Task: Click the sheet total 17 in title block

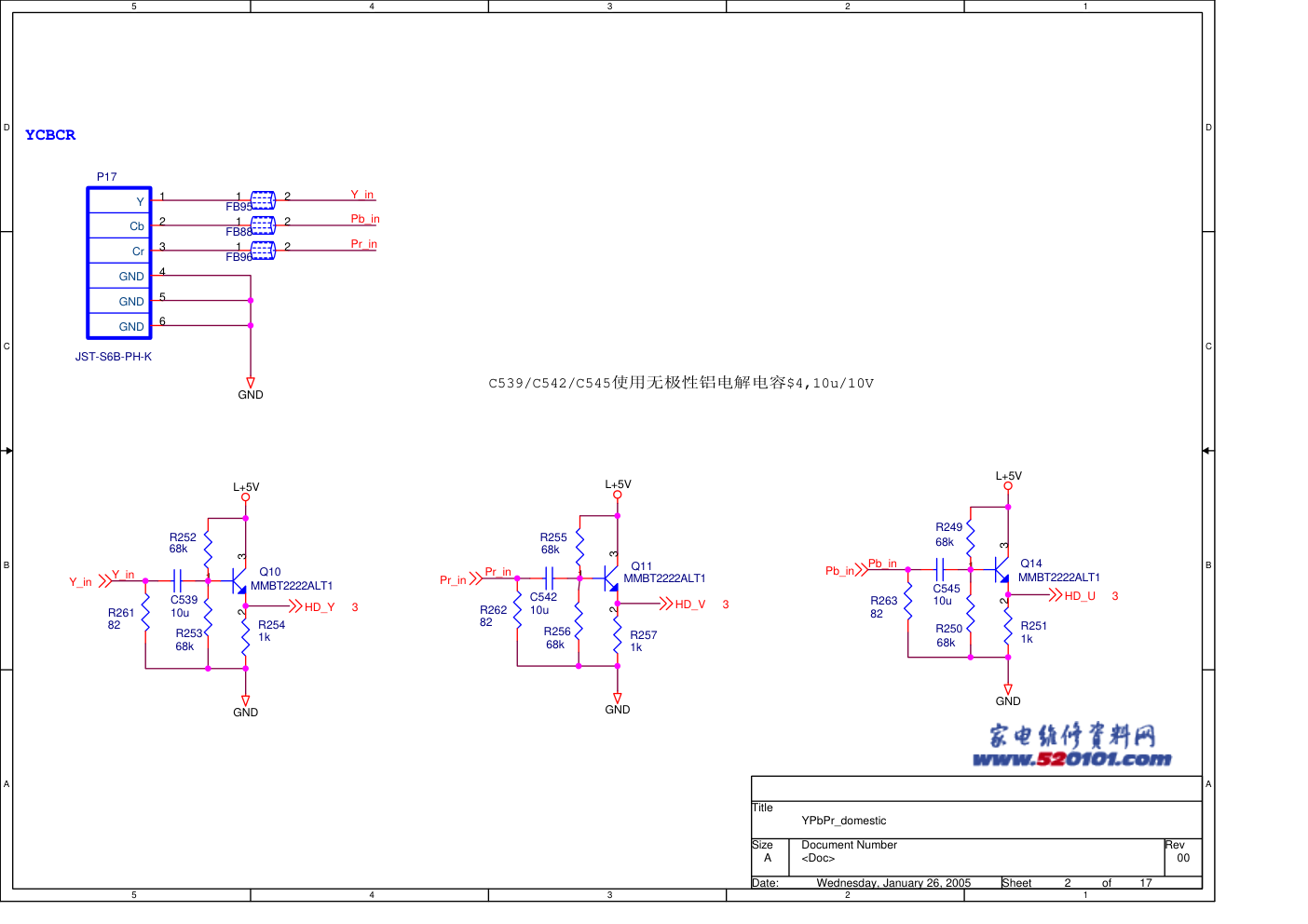Action: (x=1146, y=883)
